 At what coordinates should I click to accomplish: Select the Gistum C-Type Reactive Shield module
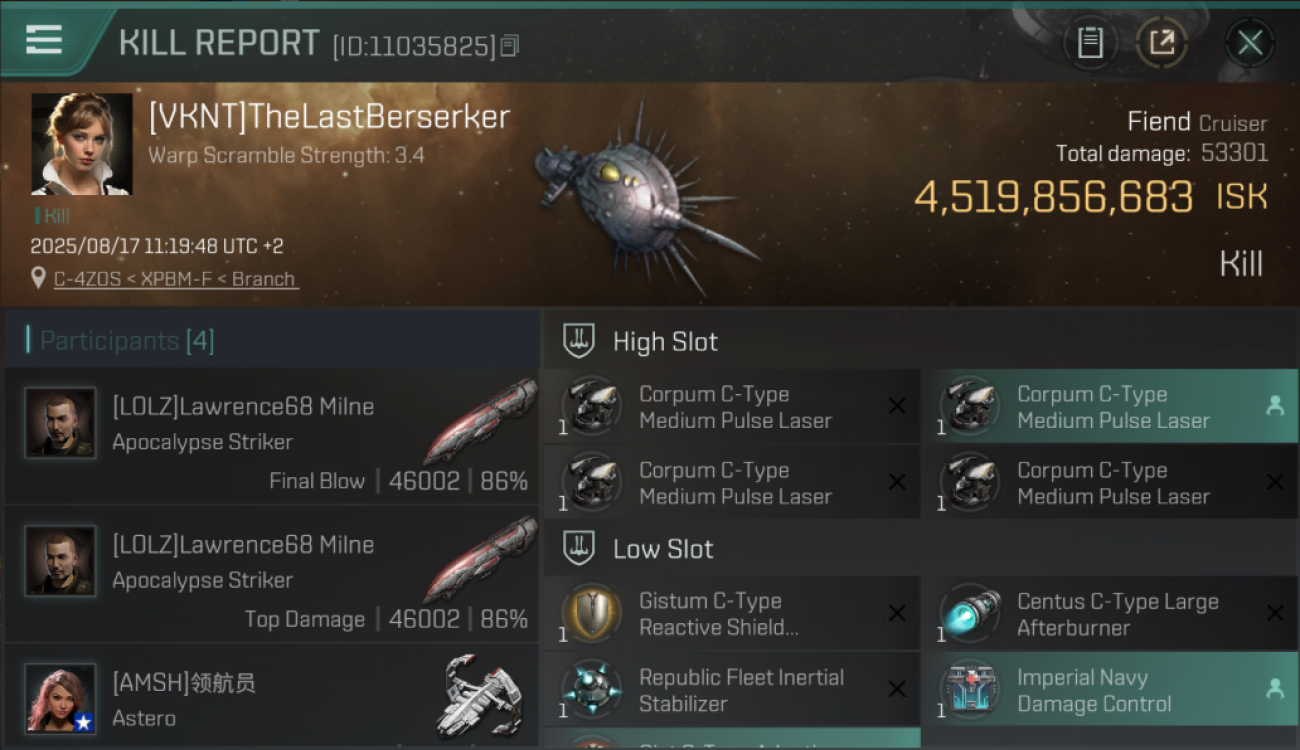click(x=732, y=613)
